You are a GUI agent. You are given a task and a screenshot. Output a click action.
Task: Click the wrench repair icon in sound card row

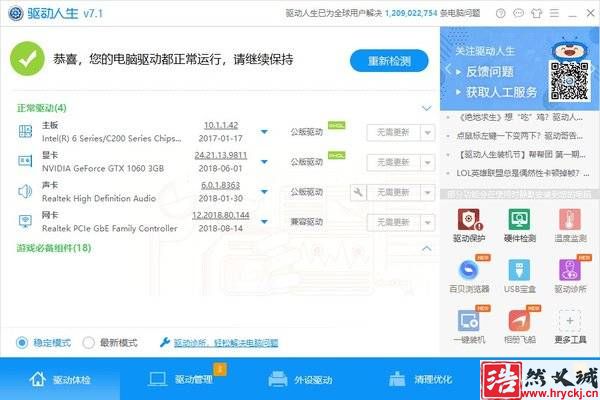358,192
